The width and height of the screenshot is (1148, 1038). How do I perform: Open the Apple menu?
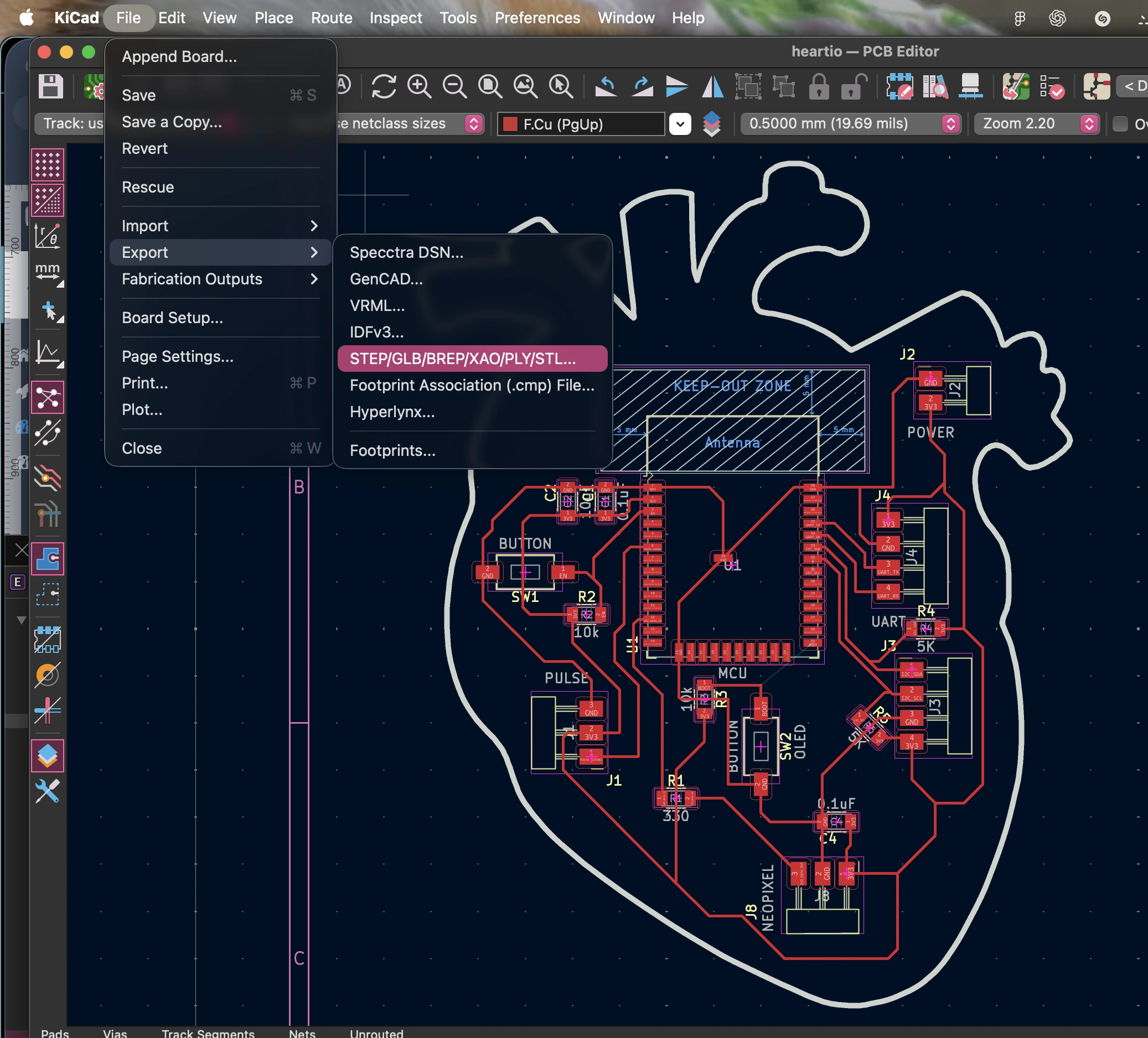click(x=26, y=18)
